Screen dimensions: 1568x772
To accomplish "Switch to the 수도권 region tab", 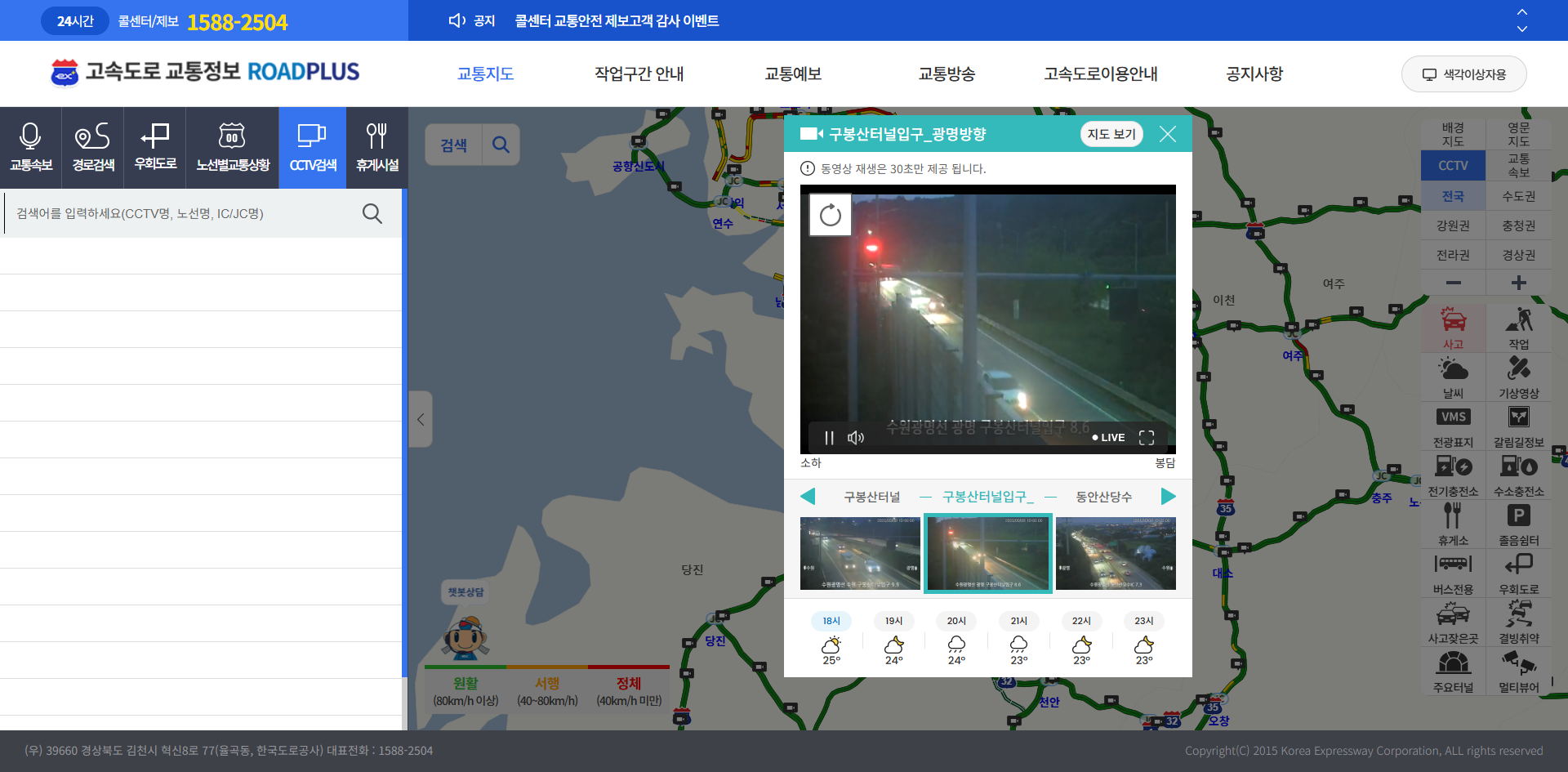I will pos(1518,196).
